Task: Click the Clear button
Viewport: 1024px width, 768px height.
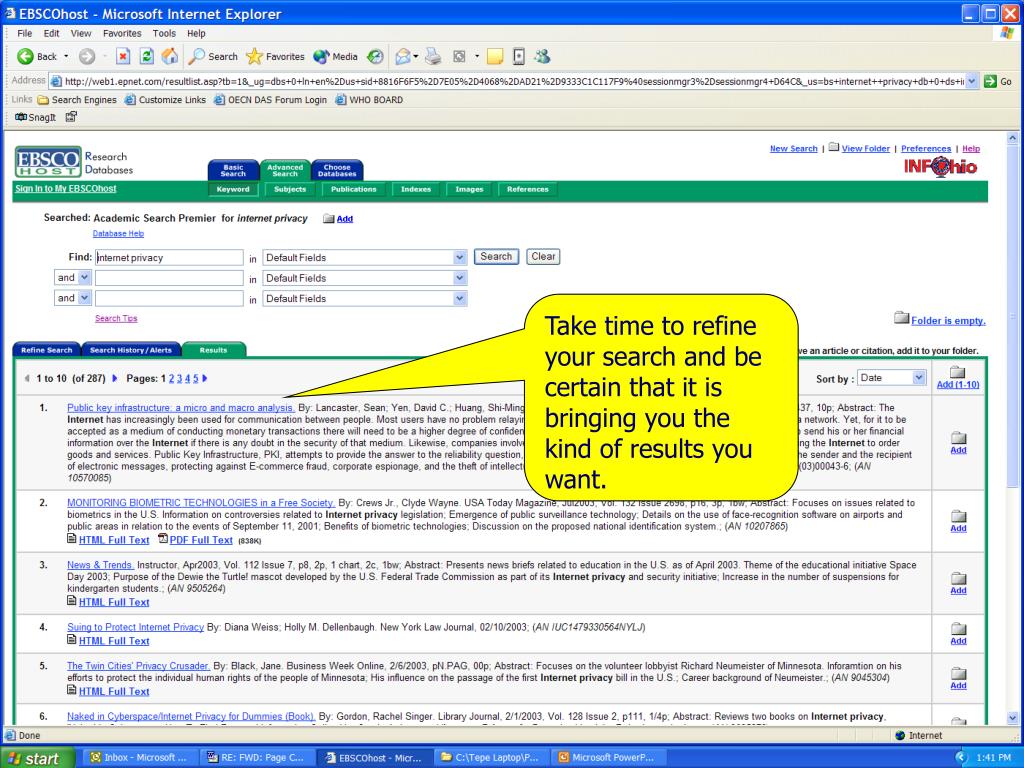Action: [543, 257]
